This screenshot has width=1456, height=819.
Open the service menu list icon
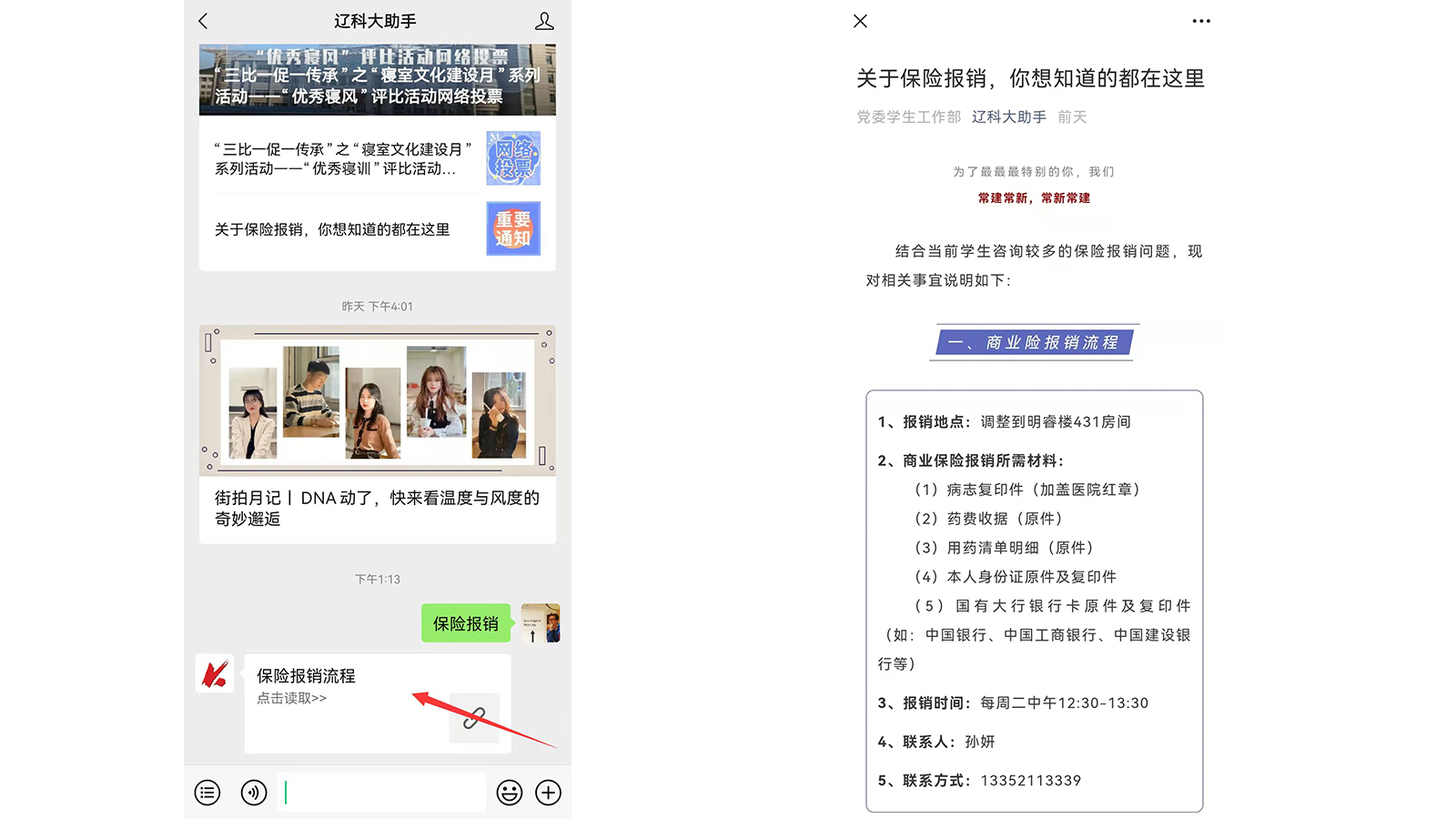(207, 793)
